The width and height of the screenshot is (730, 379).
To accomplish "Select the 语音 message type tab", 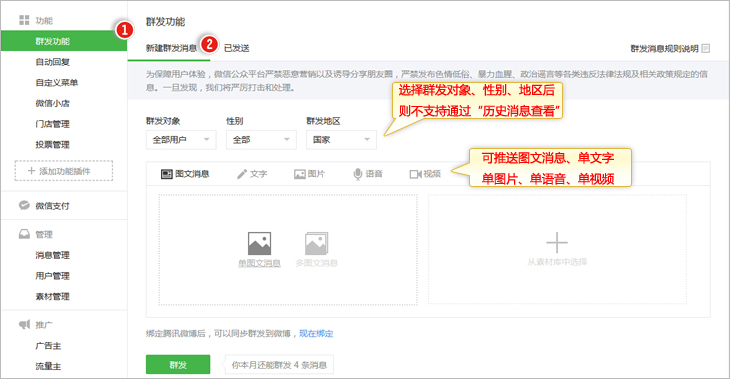I will [x=368, y=174].
